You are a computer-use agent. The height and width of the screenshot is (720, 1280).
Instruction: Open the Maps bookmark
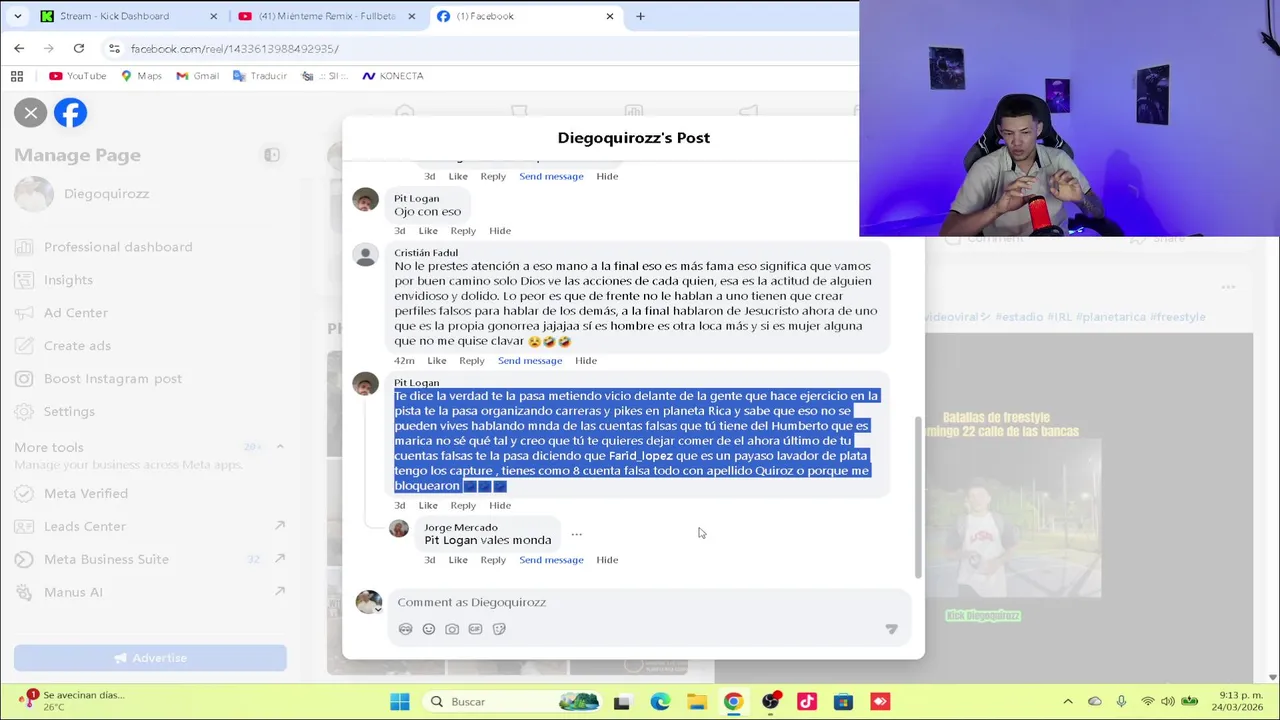tap(141, 76)
